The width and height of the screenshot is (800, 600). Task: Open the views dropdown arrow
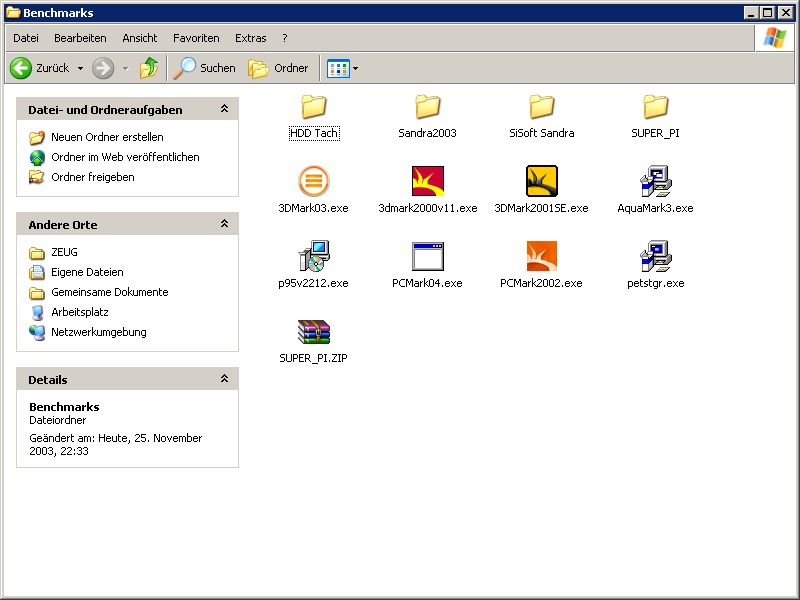(356, 68)
